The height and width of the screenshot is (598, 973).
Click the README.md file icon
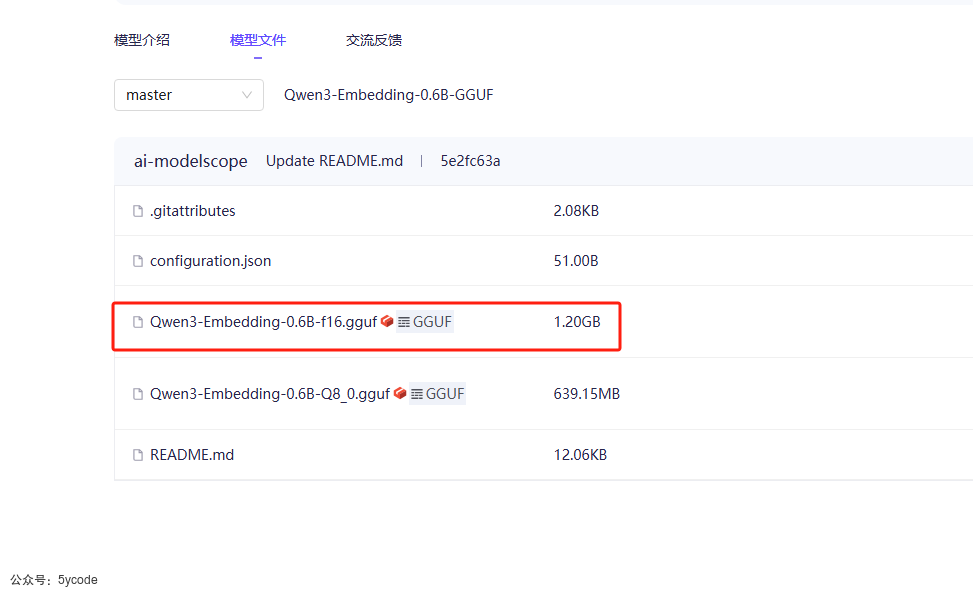point(139,455)
